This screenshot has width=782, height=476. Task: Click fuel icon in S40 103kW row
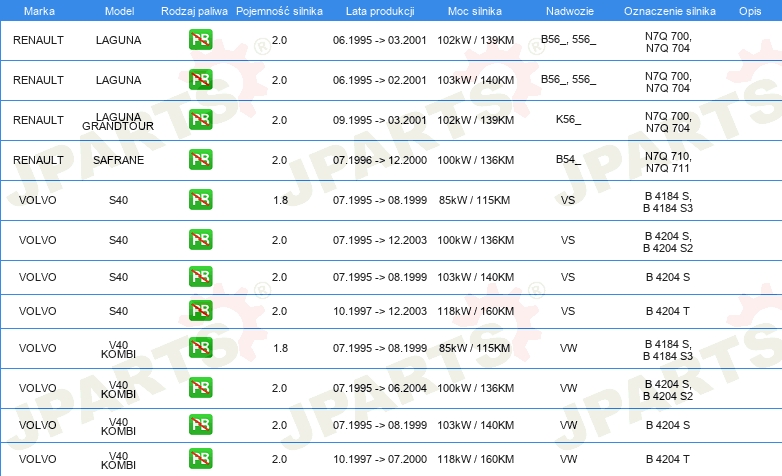(x=200, y=276)
